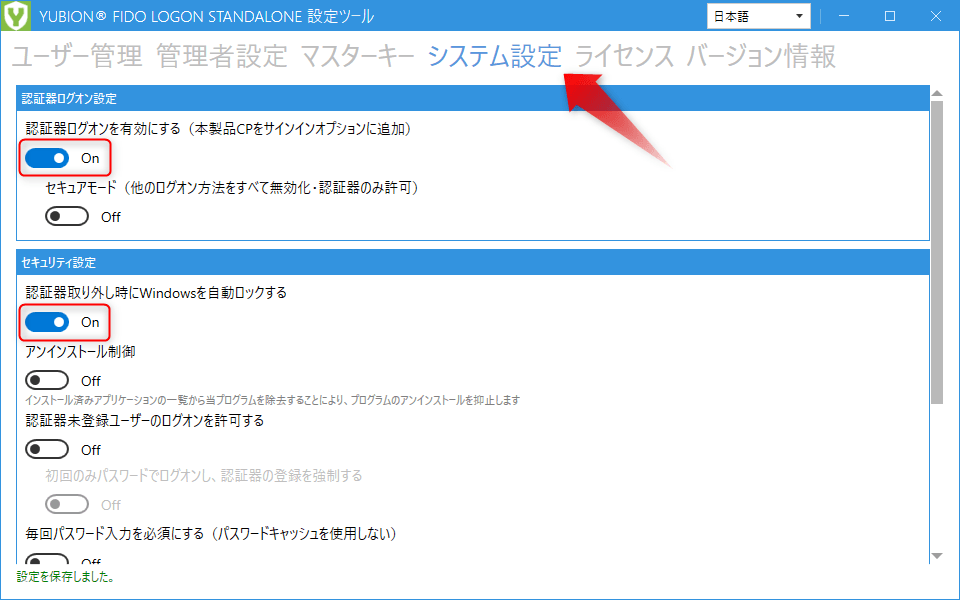The width and height of the screenshot is (960, 600).
Task: Click the scrollbar down arrow
Action: point(937,556)
